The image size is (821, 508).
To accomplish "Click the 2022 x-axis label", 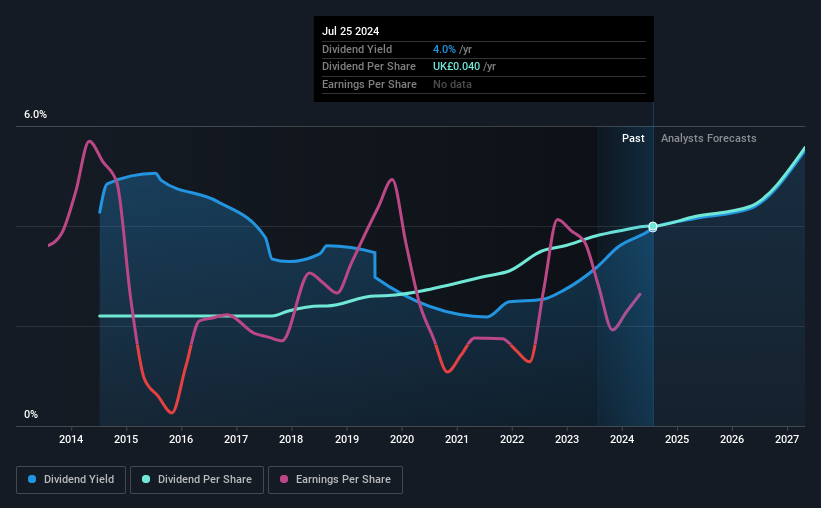I will tap(512, 439).
